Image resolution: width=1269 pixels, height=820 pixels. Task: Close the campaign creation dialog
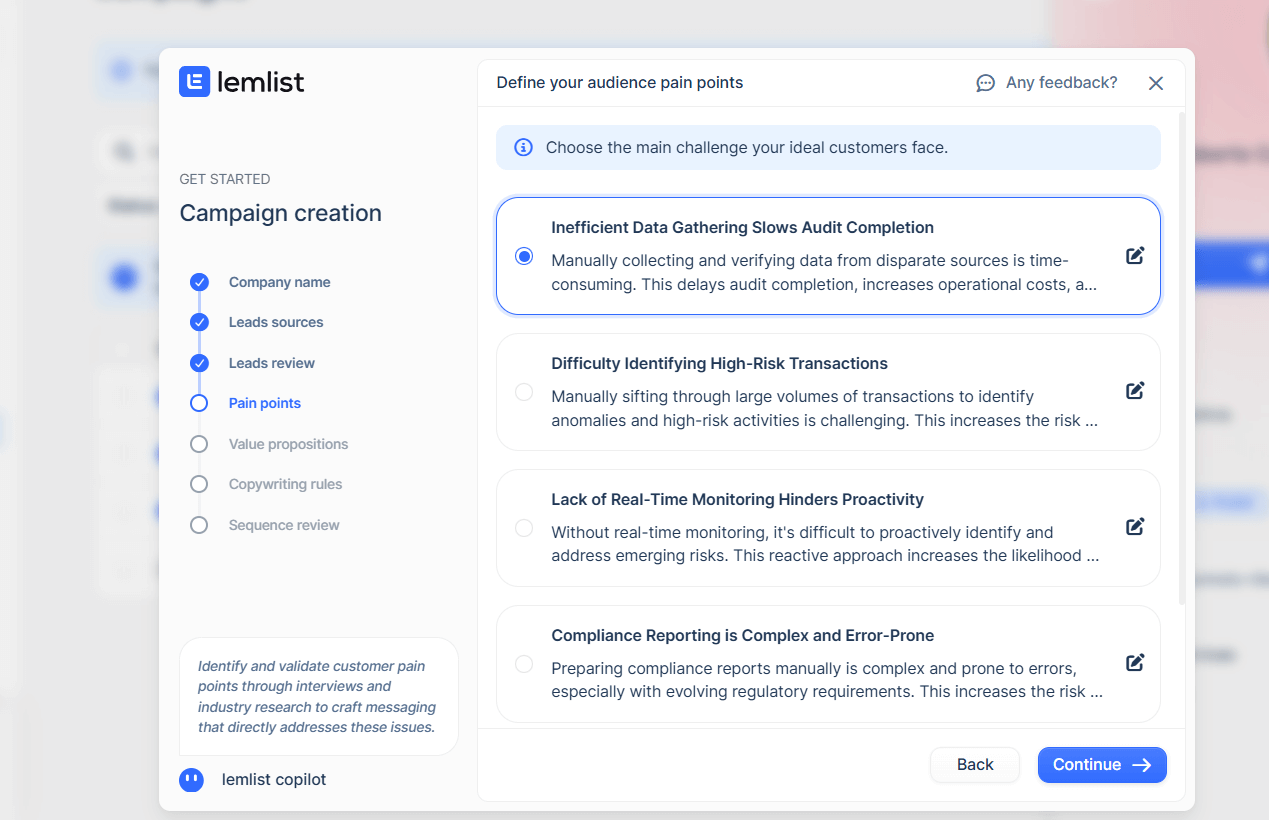tap(1156, 83)
